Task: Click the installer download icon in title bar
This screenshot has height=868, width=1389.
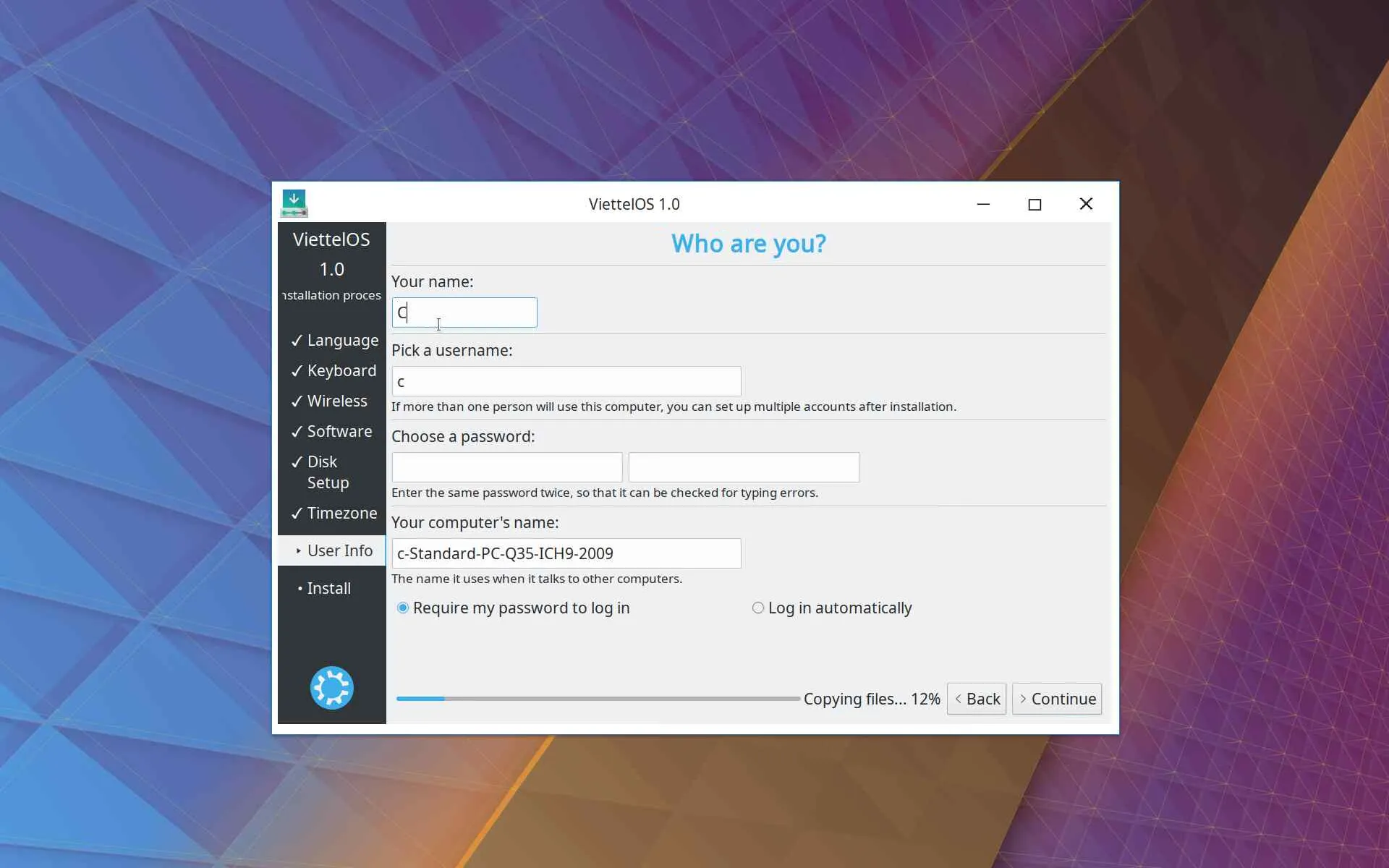Action: (x=294, y=203)
